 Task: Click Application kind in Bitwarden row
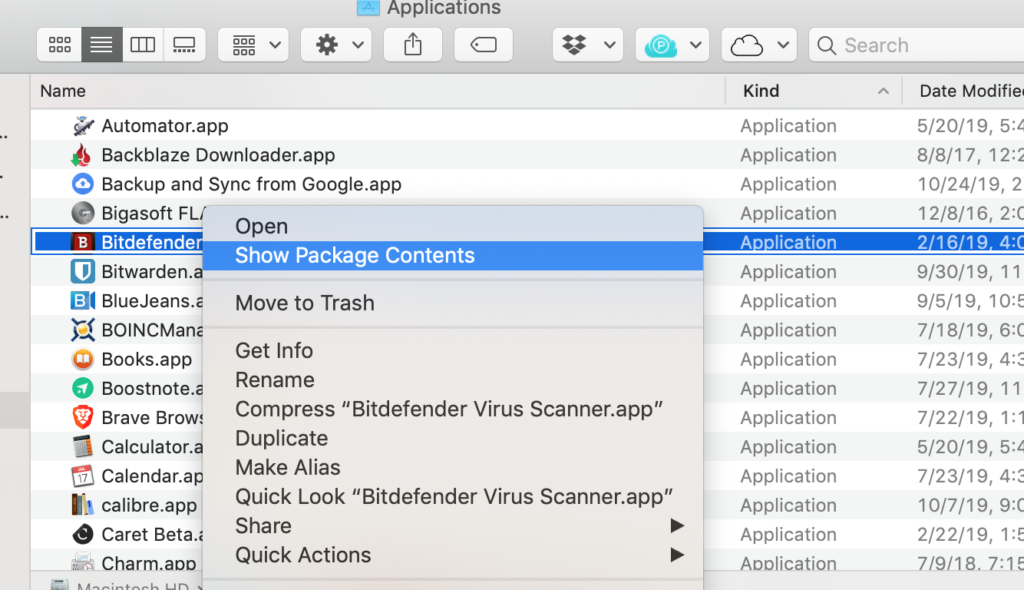[x=788, y=271]
